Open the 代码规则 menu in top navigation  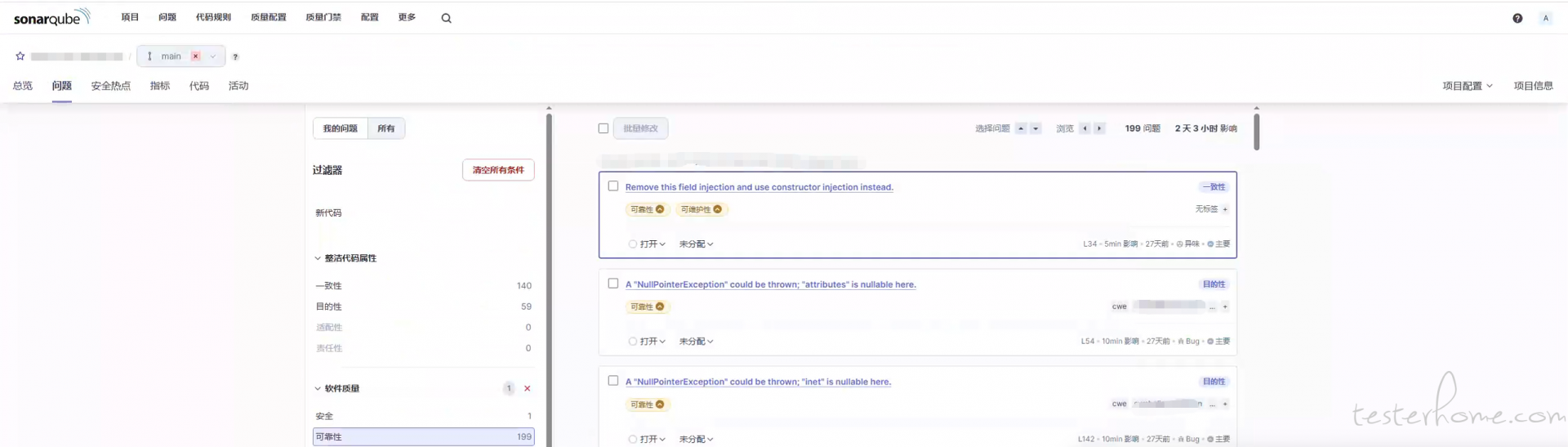[x=213, y=17]
